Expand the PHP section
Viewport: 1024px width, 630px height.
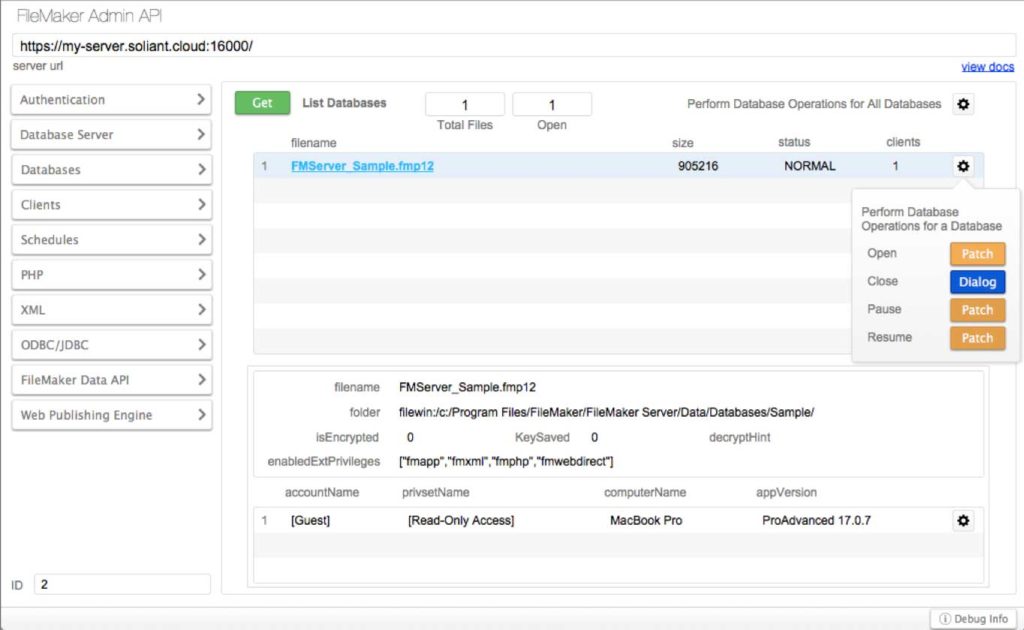(x=110, y=274)
